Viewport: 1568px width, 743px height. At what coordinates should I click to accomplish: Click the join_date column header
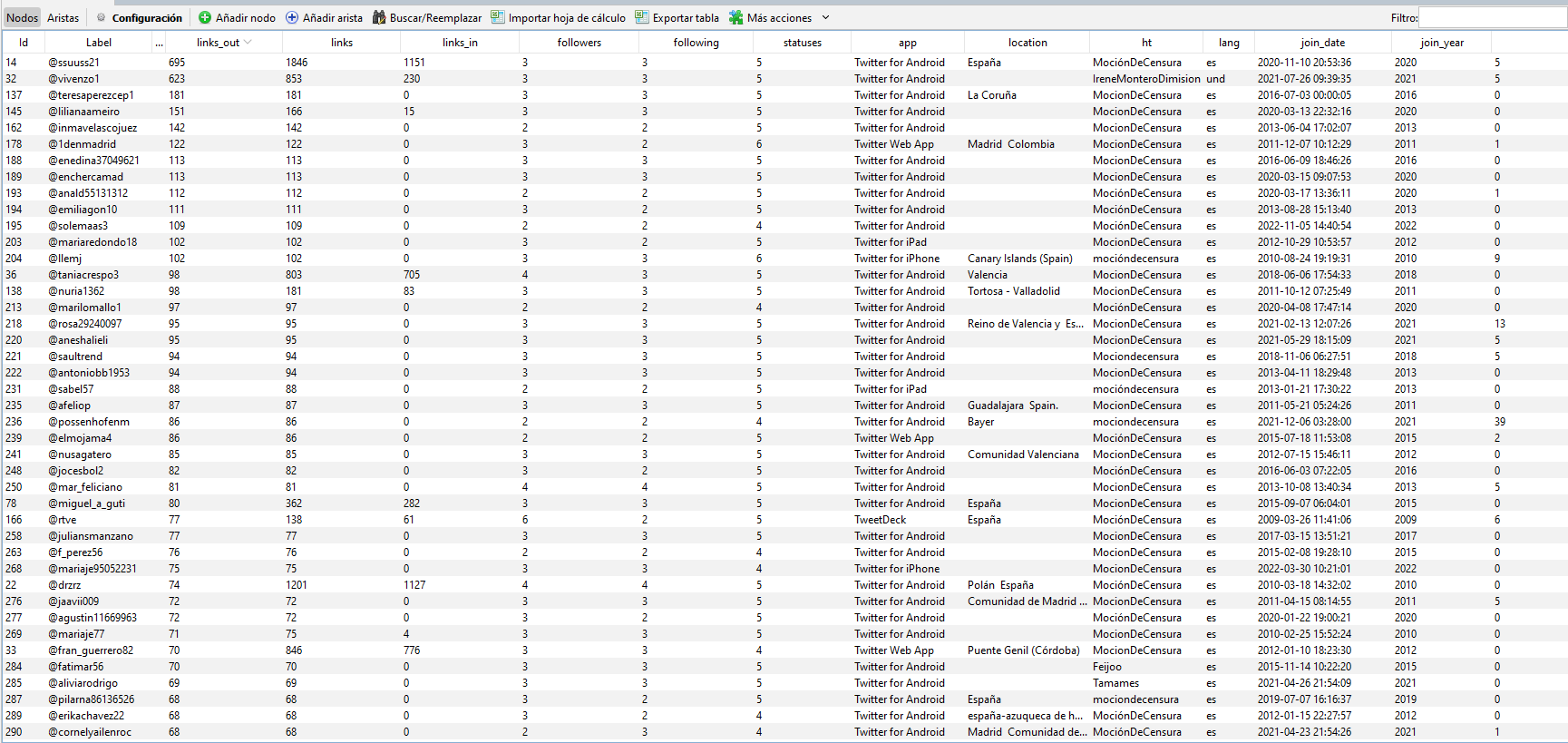click(1322, 43)
